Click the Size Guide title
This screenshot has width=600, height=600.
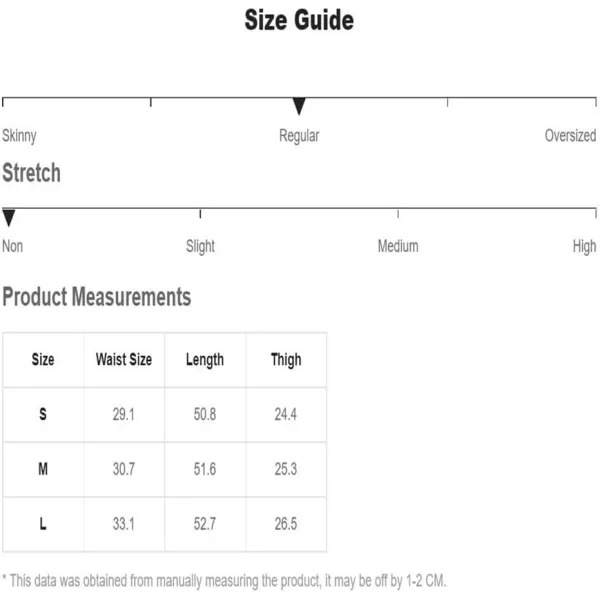[299, 20]
